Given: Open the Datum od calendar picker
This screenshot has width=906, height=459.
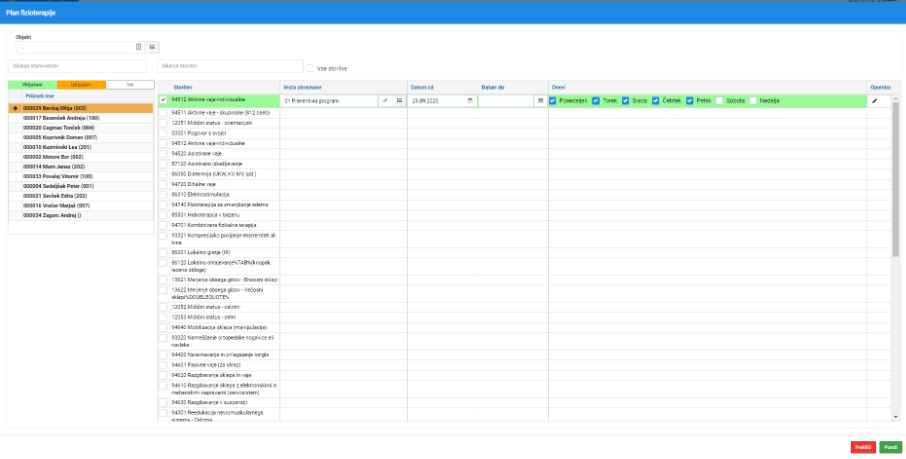Looking at the screenshot, I should click(470, 101).
